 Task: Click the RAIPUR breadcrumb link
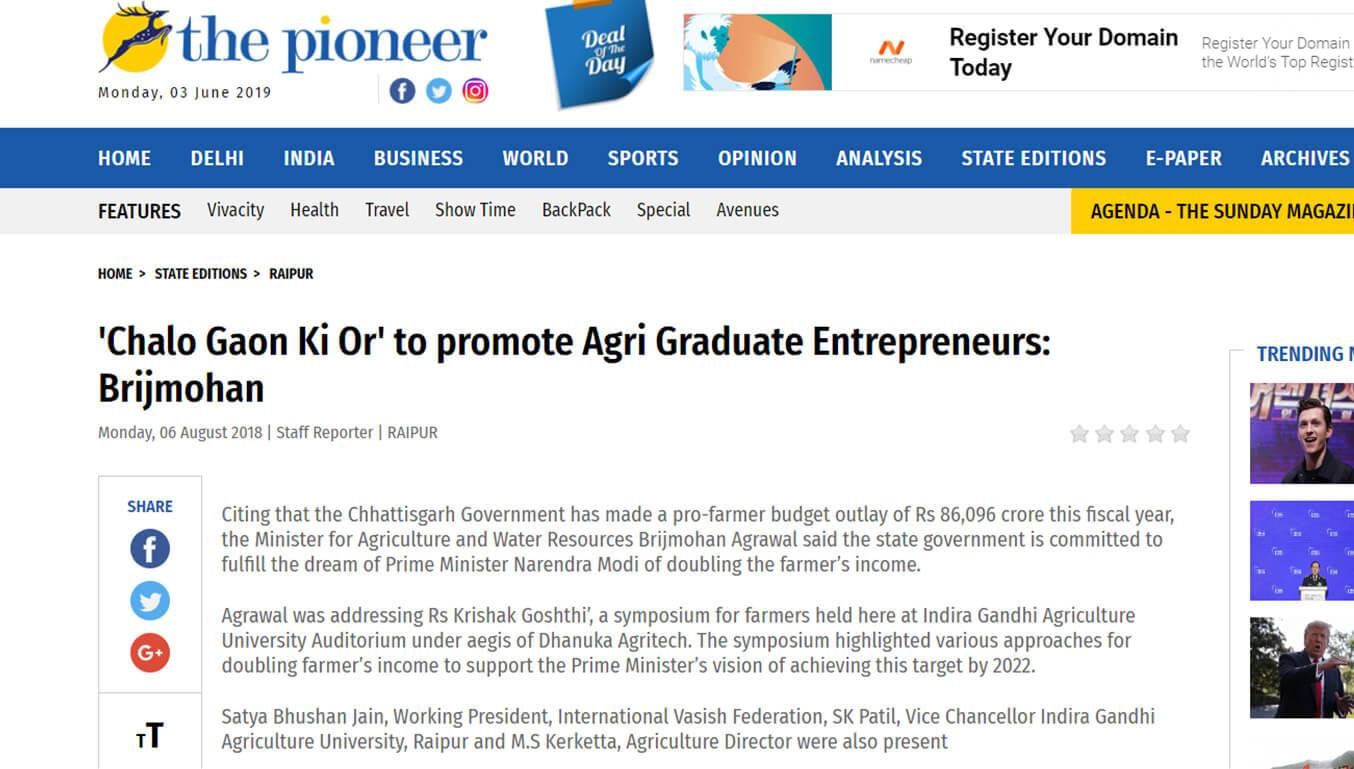click(x=291, y=274)
